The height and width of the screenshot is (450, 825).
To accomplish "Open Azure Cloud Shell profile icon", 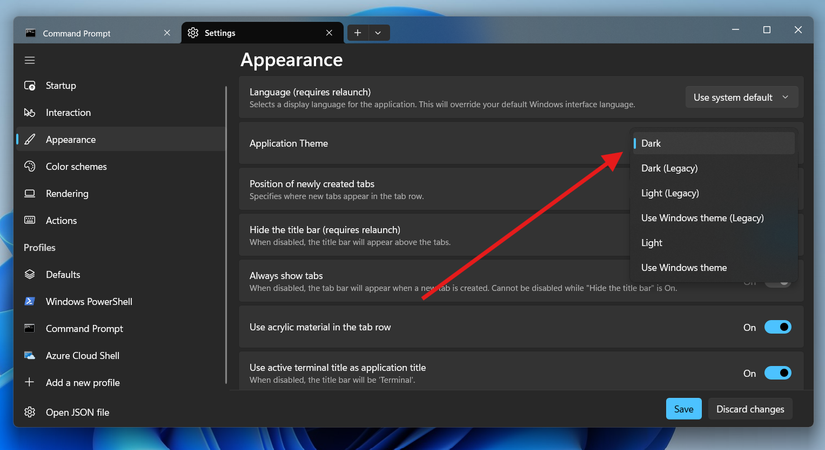I will click(x=30, y=356).
